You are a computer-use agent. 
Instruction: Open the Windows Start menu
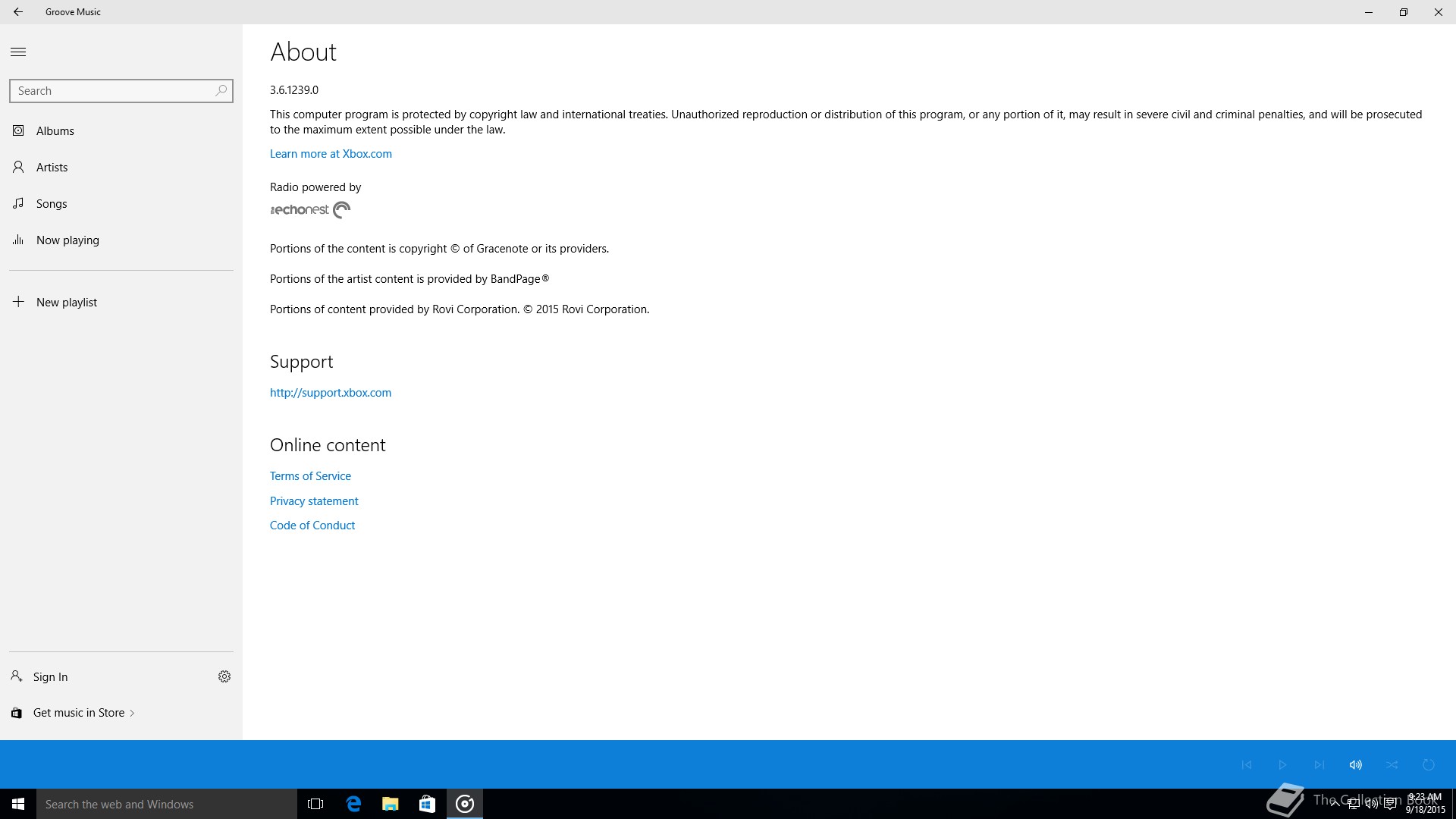point(18,804)
